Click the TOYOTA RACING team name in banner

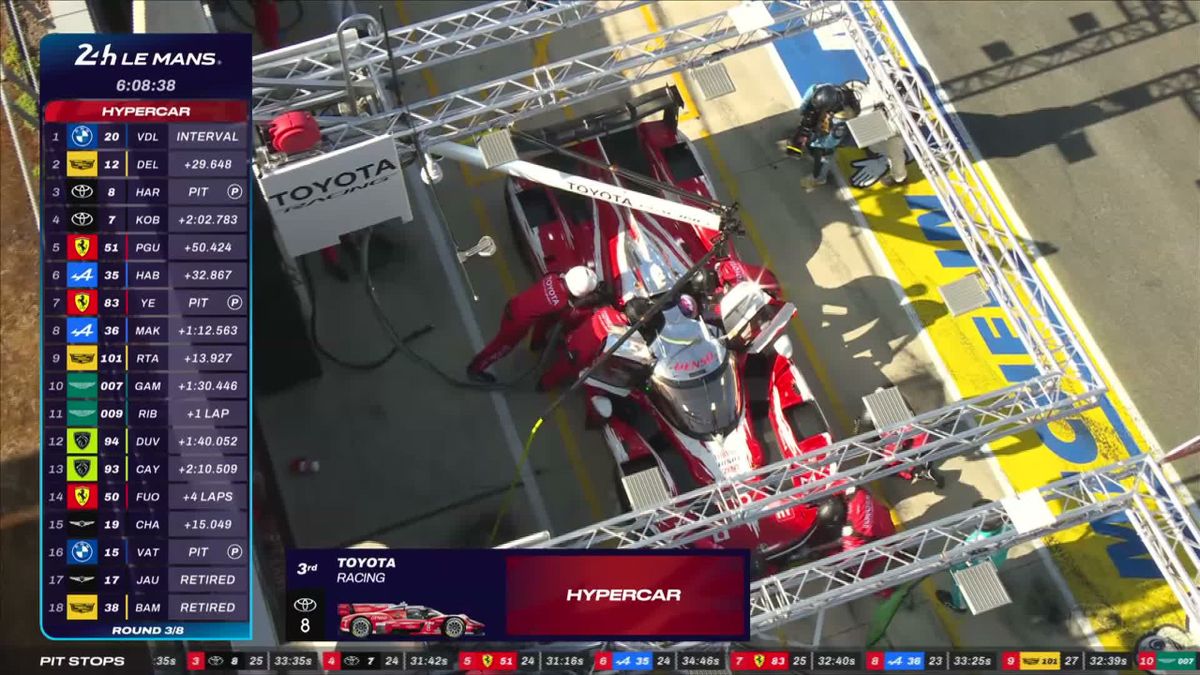366,570
